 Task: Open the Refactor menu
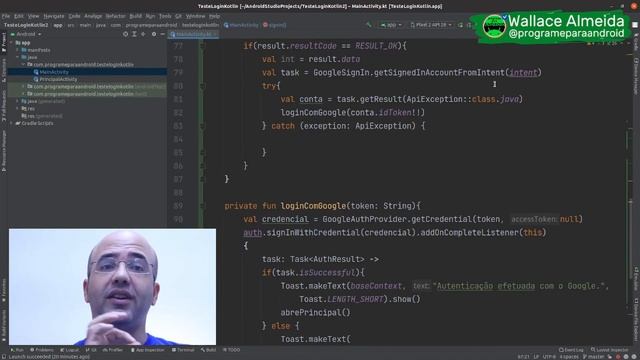(x=116, y=16)
